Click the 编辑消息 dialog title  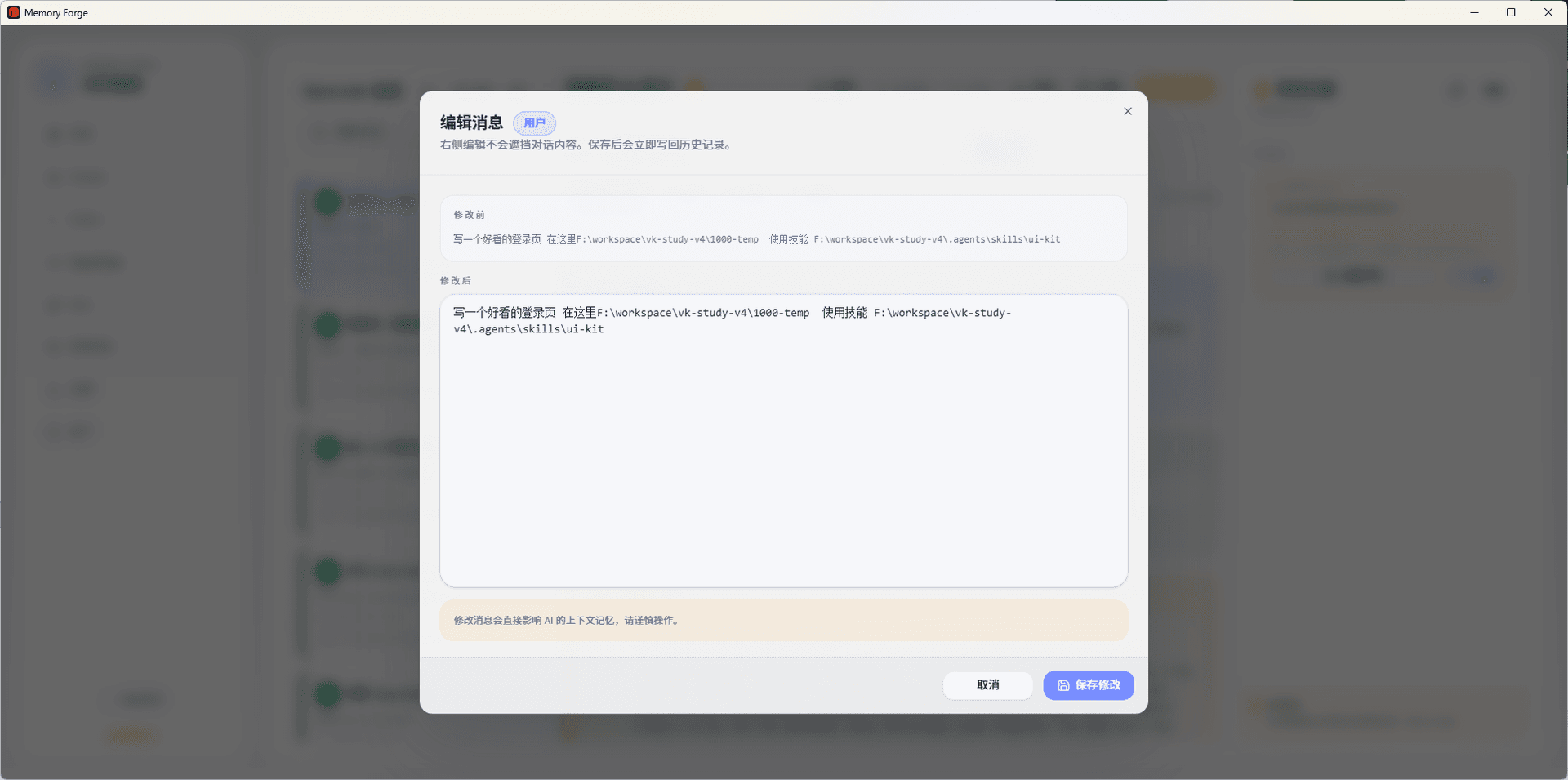470,123
